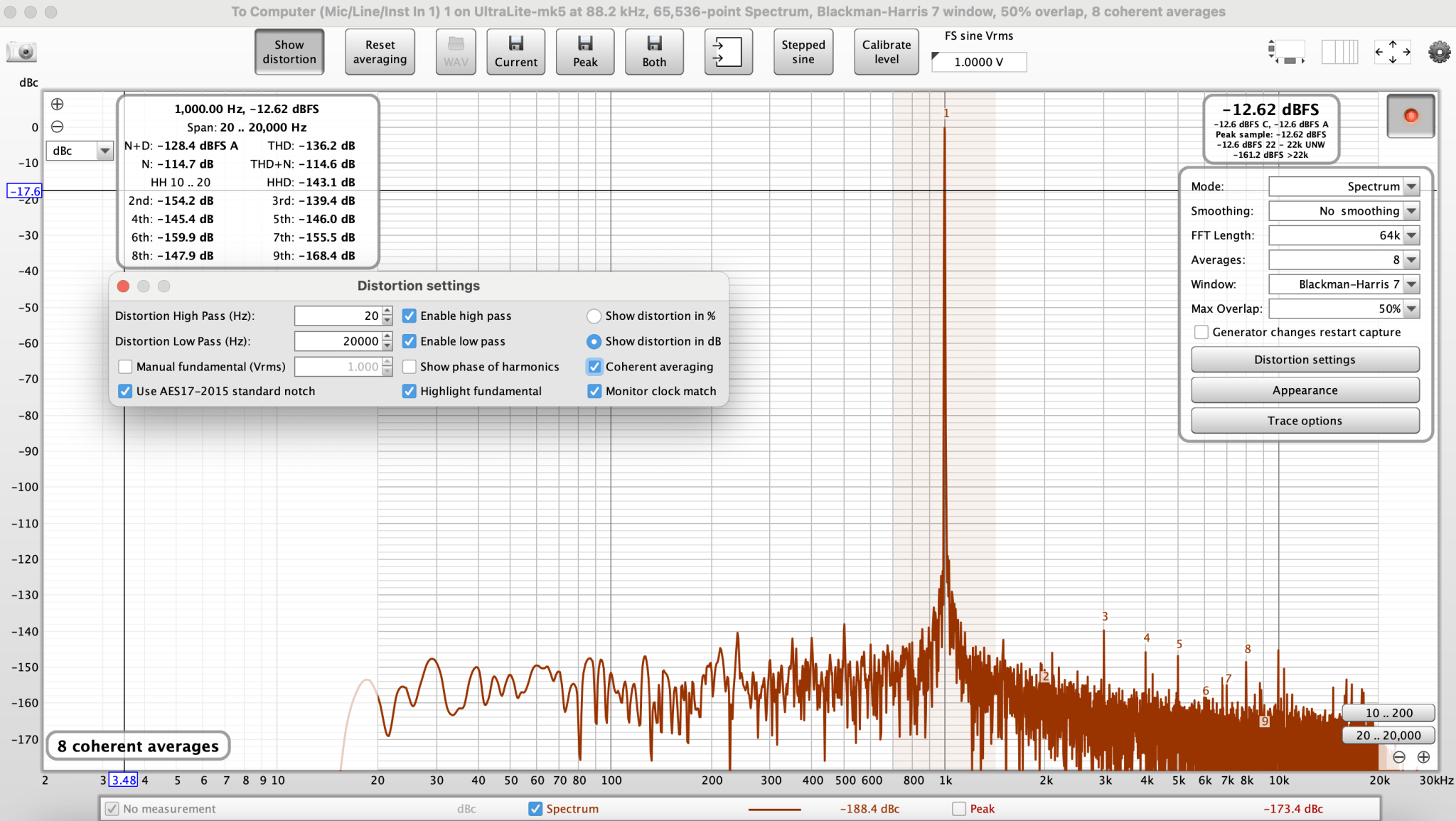Click Reset averaging

pyautogui.click(x=380, y=52)
